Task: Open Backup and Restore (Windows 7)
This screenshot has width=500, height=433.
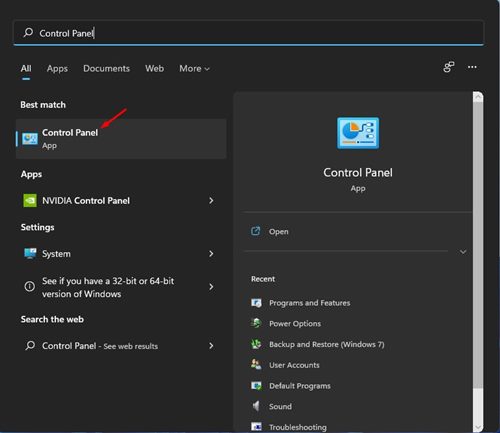Action: click(317, 344)
